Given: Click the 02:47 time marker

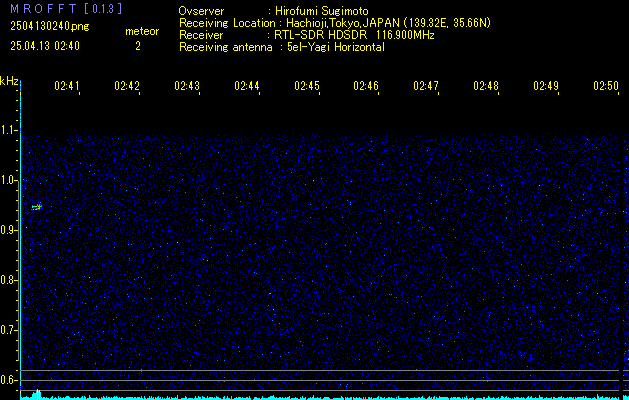Looking at the screenshot, I should tap(426, 86).
